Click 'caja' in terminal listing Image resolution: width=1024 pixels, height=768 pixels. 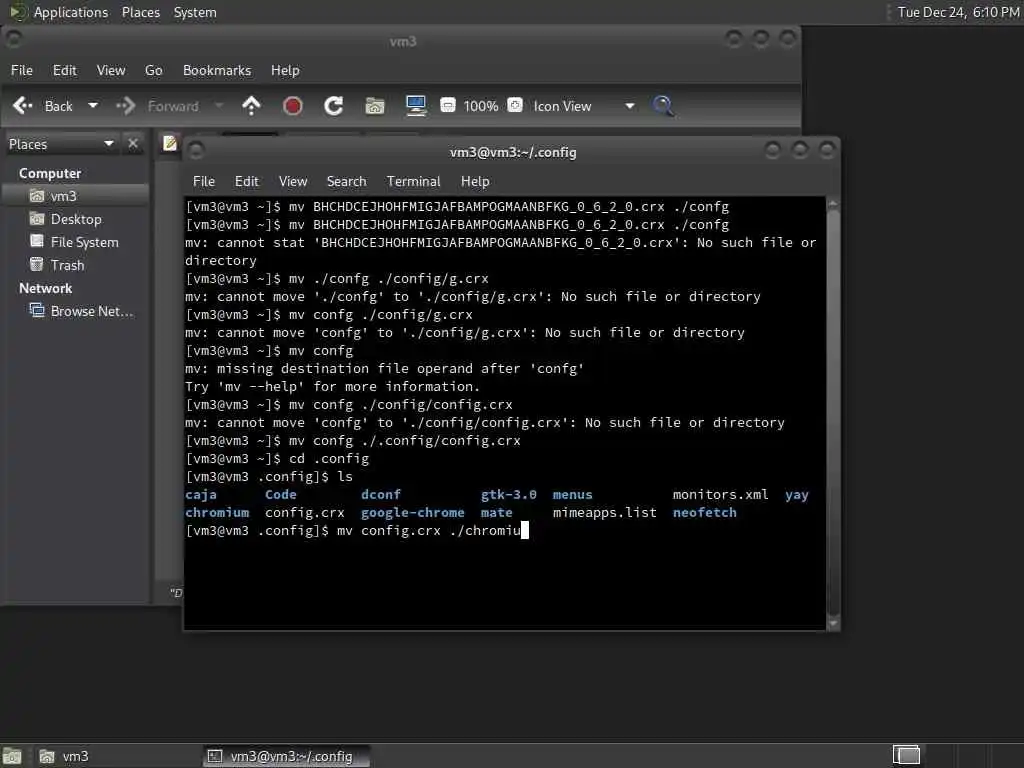point(200,494)
